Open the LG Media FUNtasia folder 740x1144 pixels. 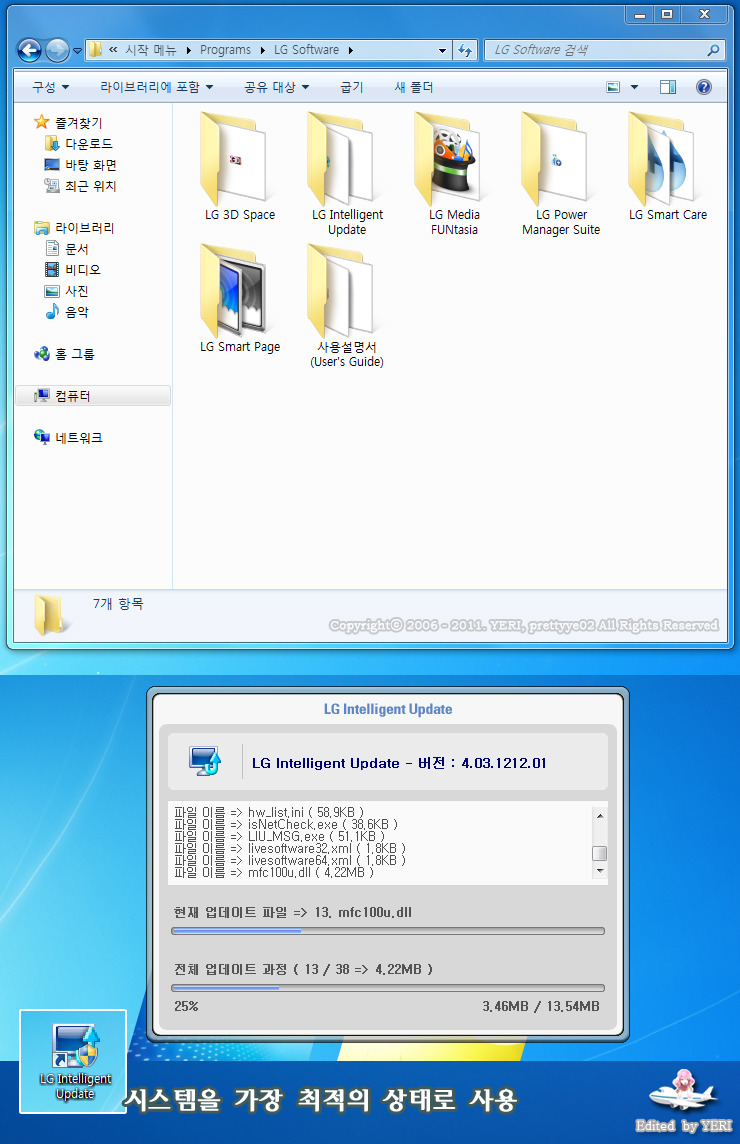point(454,174)
